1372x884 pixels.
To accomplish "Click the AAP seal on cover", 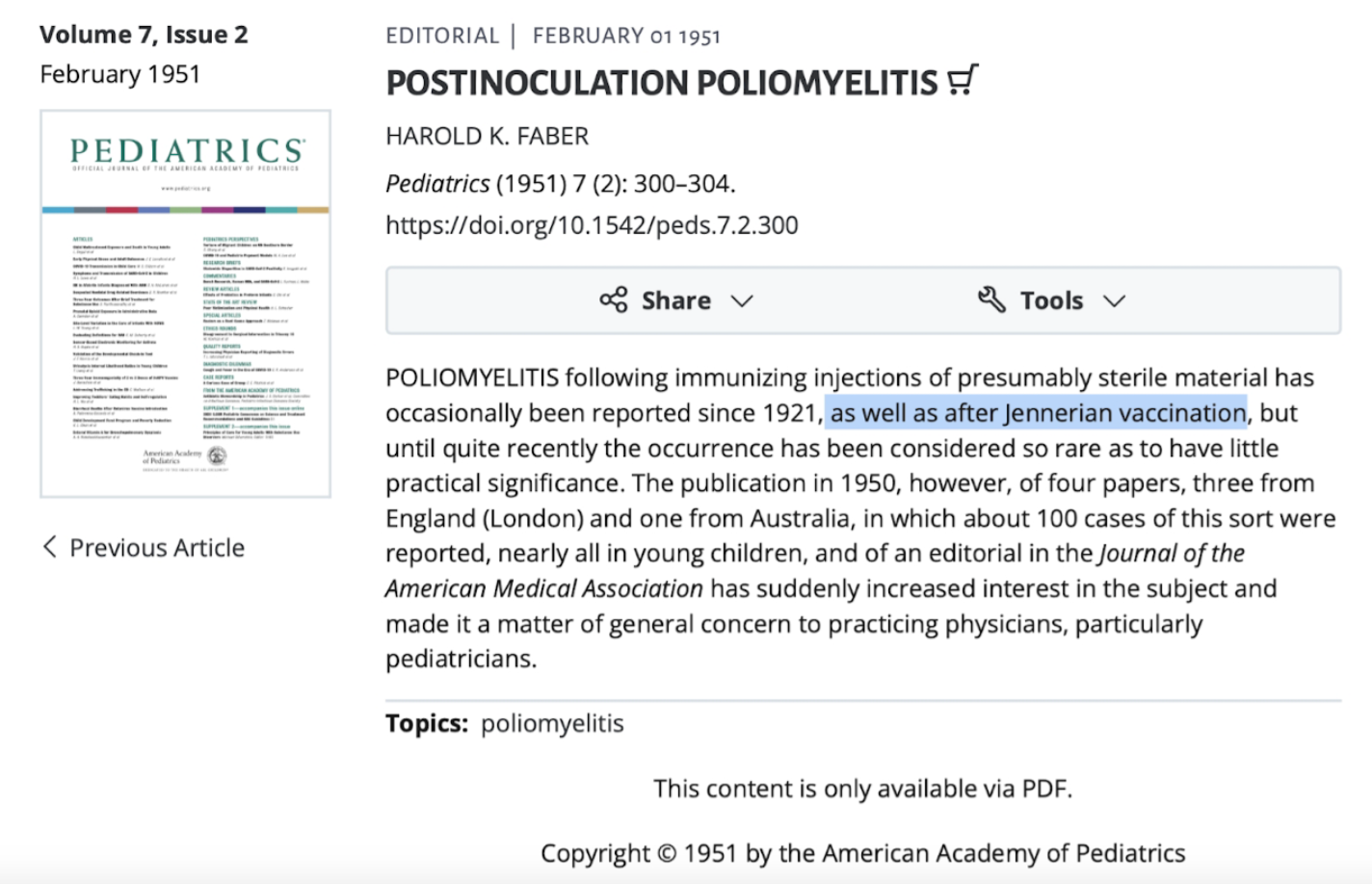I will [217, 456].
